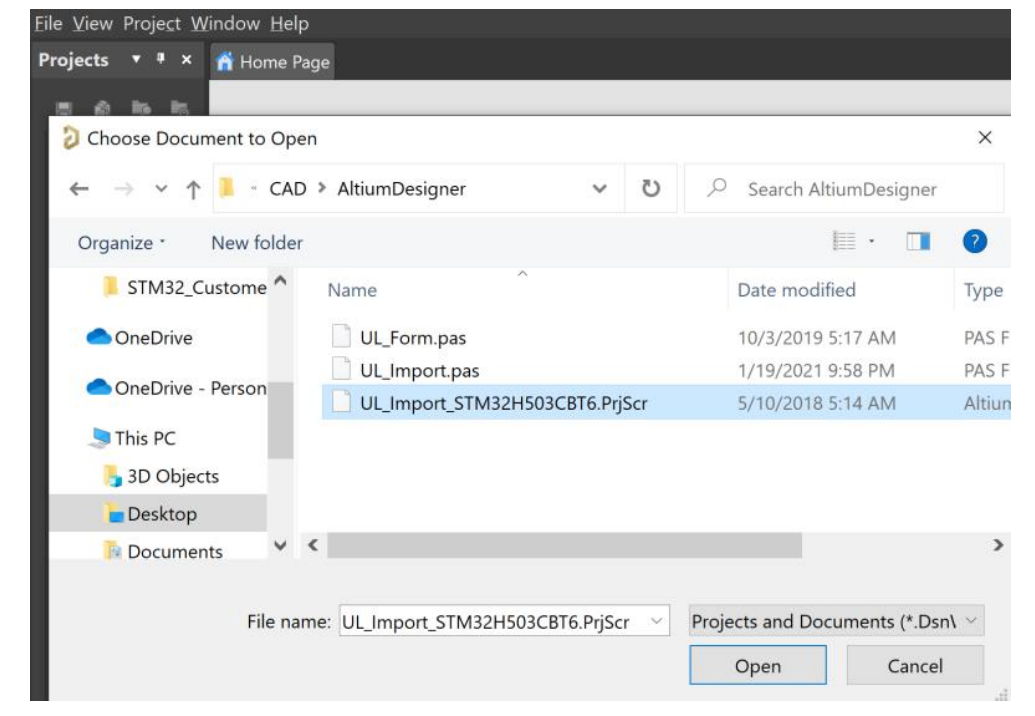Screen dimensions: 1035x716
Task: Go up one folder level
Action: (193, 190)
